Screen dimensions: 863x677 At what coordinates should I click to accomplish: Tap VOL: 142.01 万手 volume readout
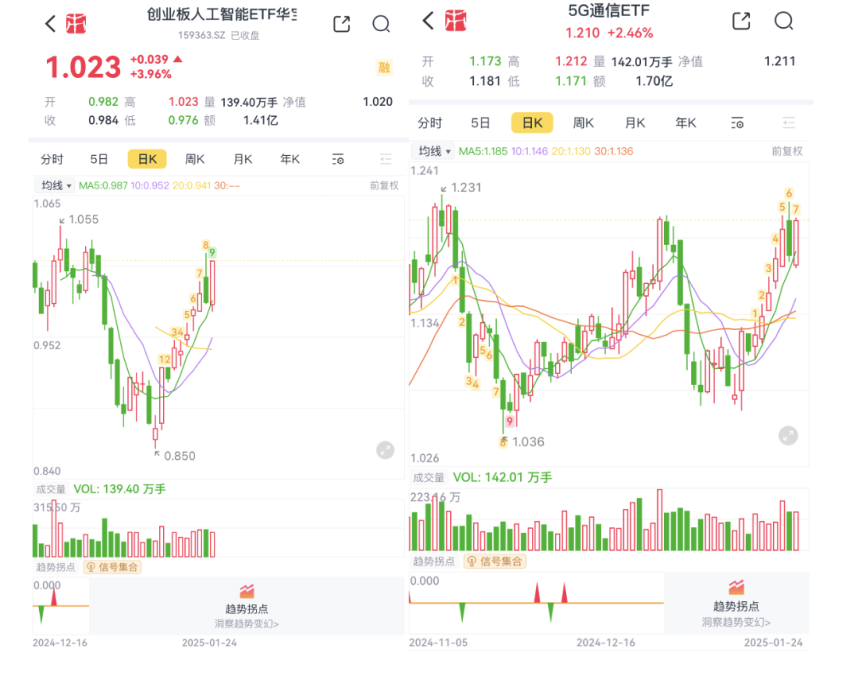pos(502,477)
